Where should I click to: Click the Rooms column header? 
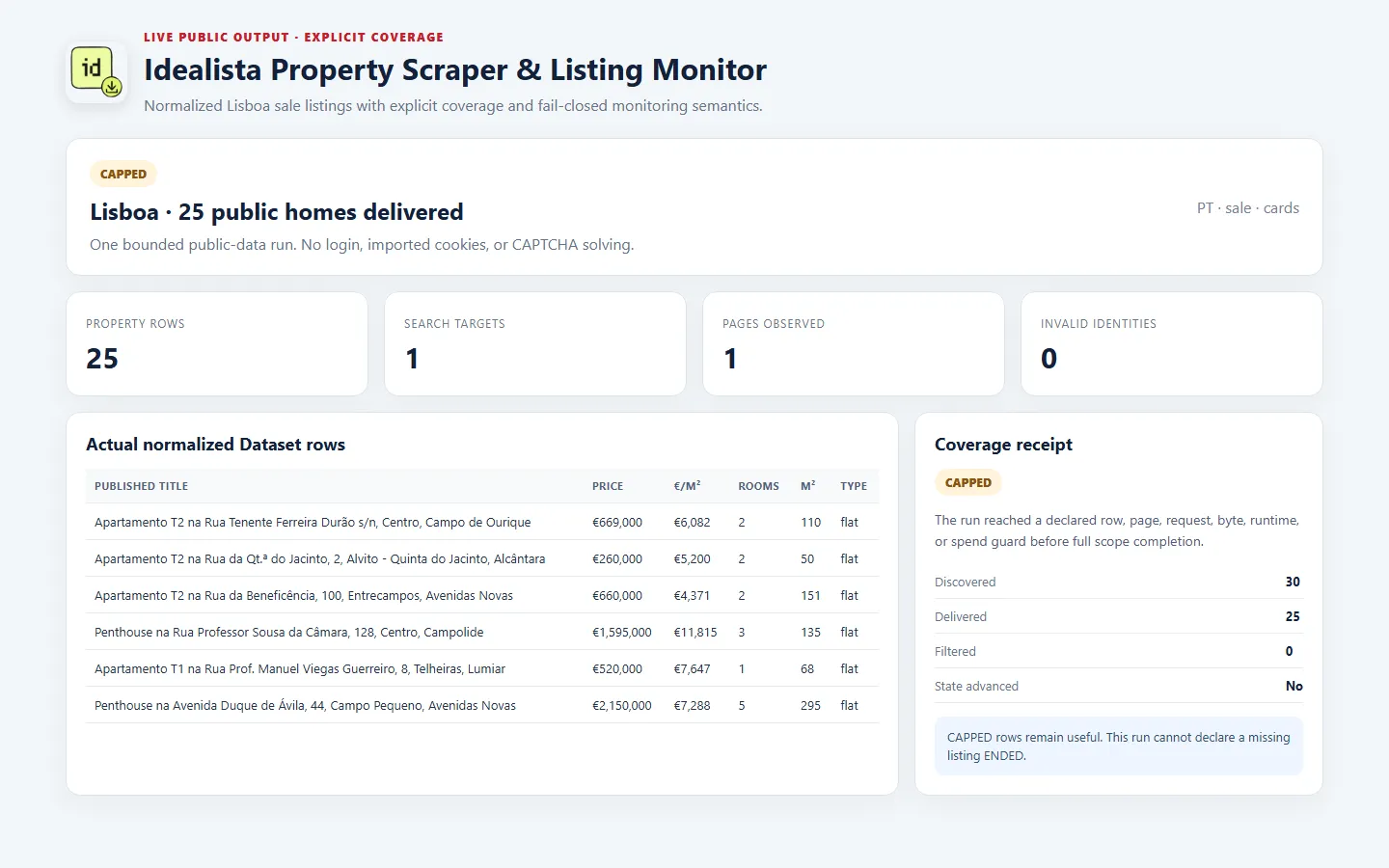(759, 487)
